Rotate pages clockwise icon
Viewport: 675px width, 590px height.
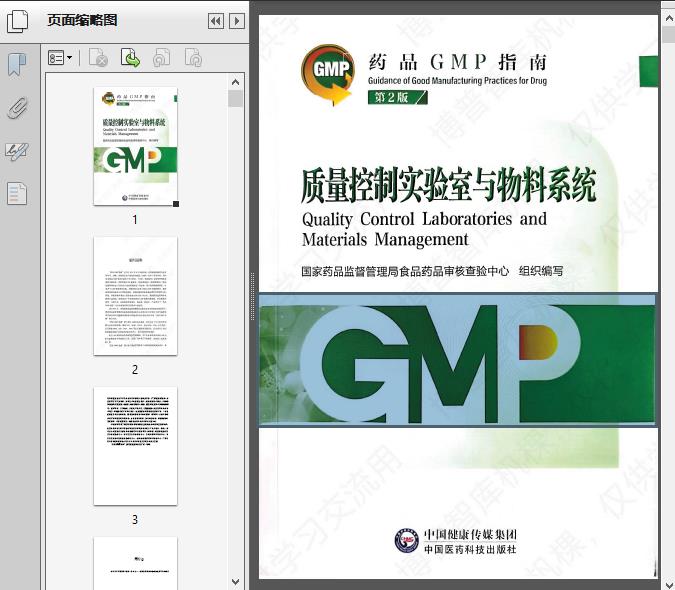(x=193, y=58)
